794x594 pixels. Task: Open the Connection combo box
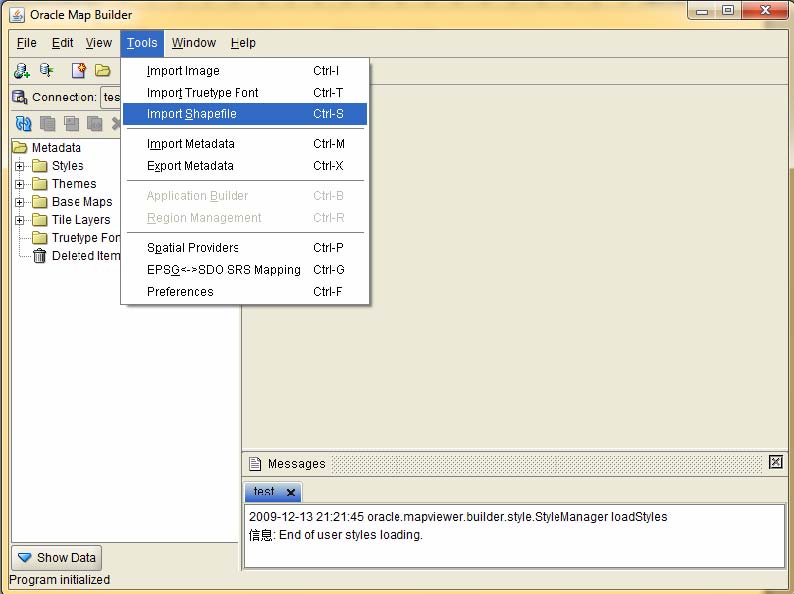(x=111, y=97)
